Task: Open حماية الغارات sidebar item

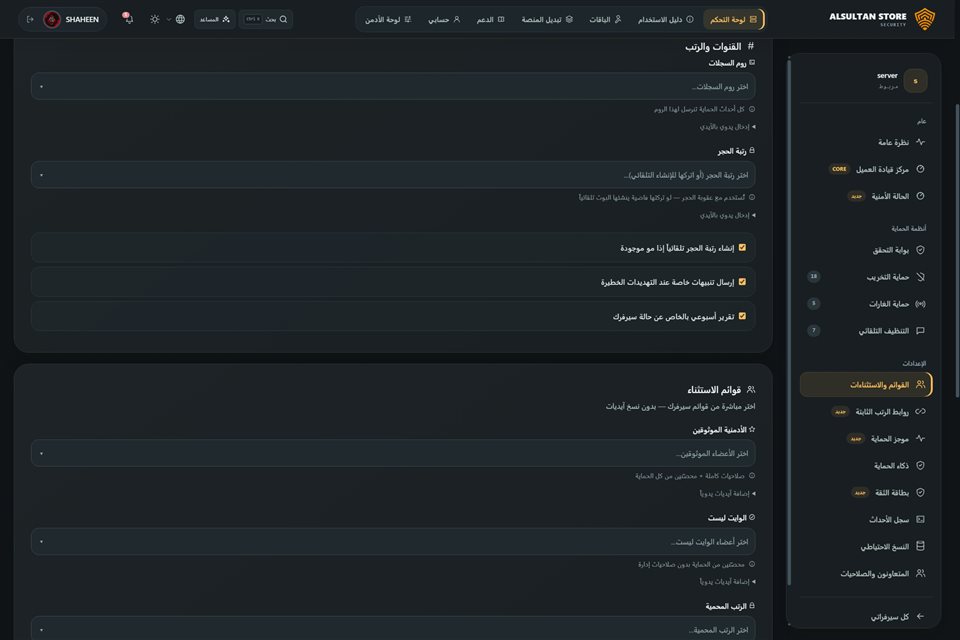Action: pos(865,304)
